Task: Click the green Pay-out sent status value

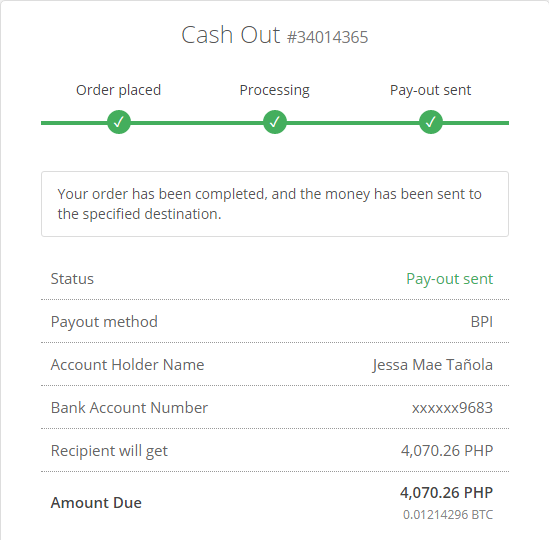Action: (450, 279)
